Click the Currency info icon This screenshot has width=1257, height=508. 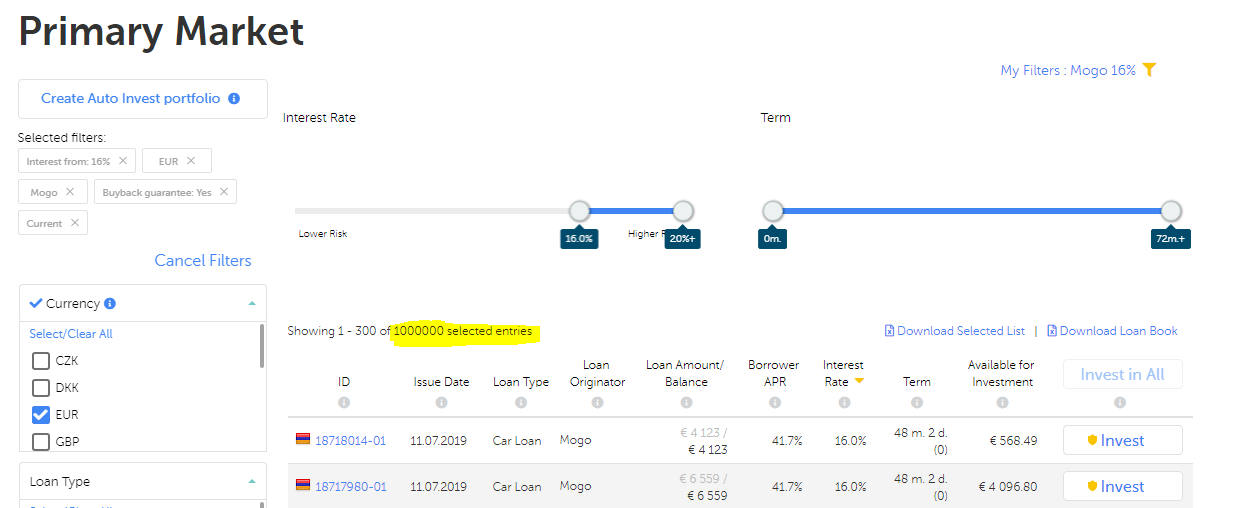point(110,304)
